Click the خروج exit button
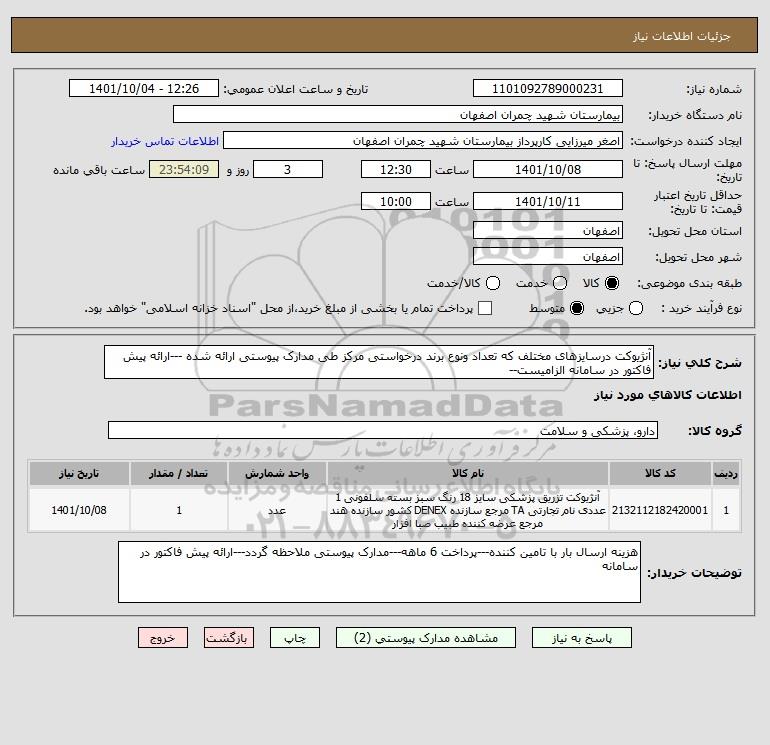770x745 pixels. [163, 638]
